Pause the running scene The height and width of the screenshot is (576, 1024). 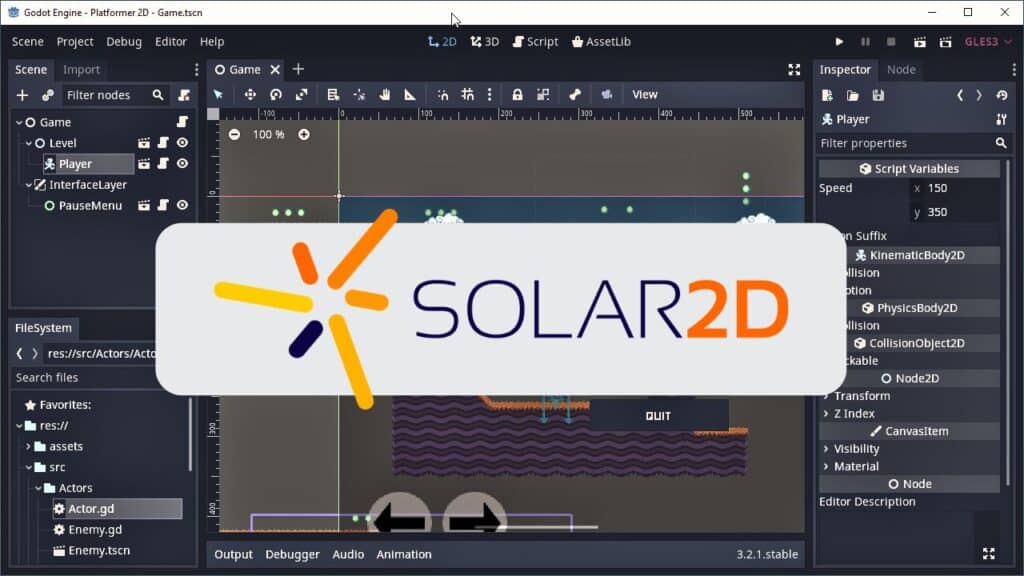pos(865,42)
